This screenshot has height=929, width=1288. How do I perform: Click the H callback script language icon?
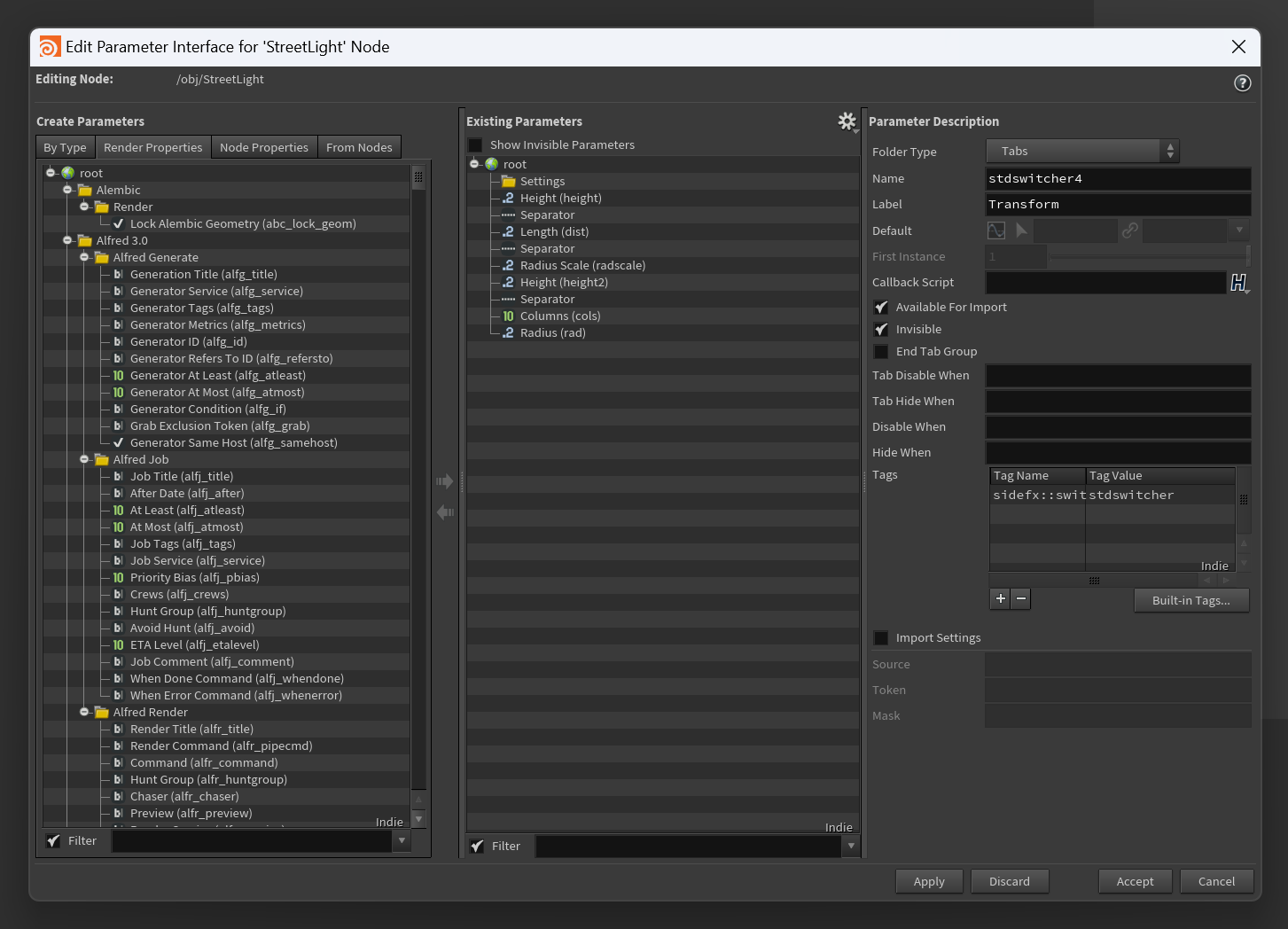click(x=1238, y=282)
